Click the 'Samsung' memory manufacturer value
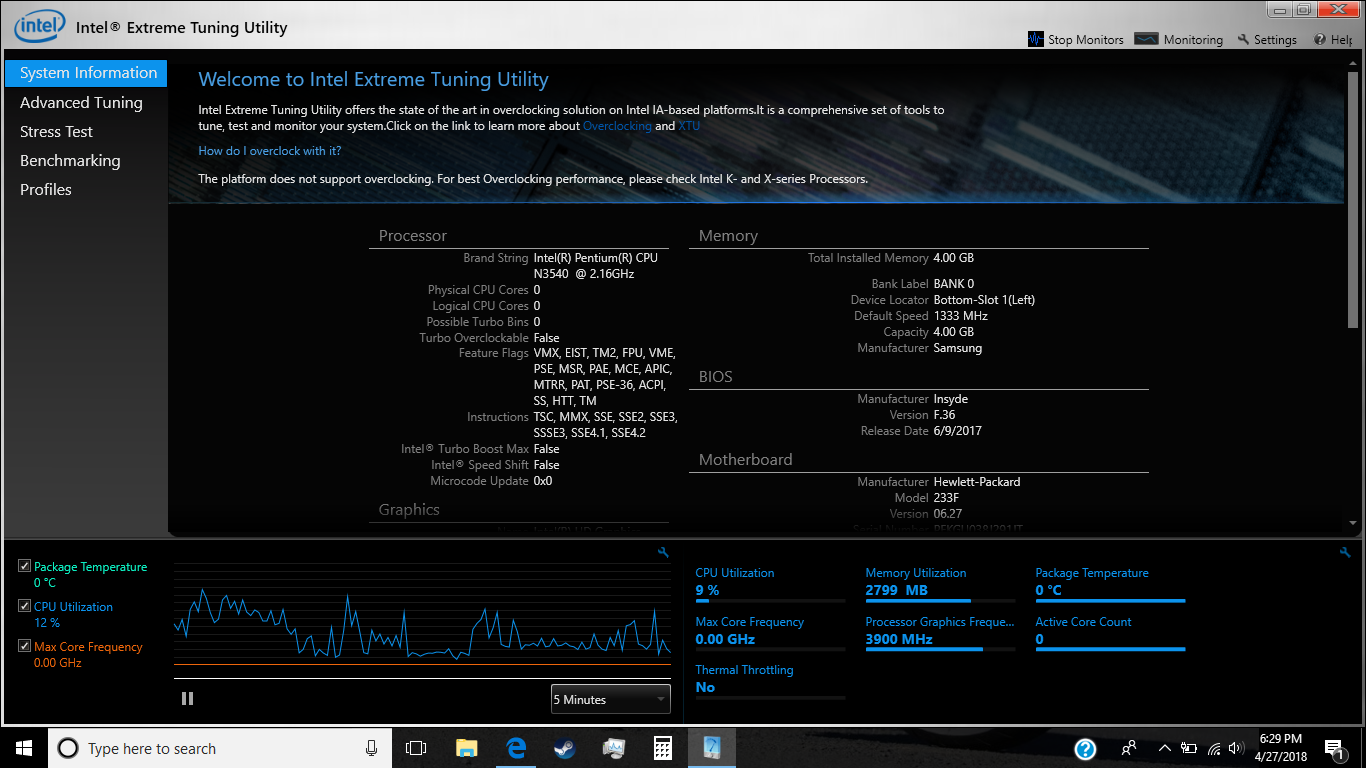 (958, 348)
